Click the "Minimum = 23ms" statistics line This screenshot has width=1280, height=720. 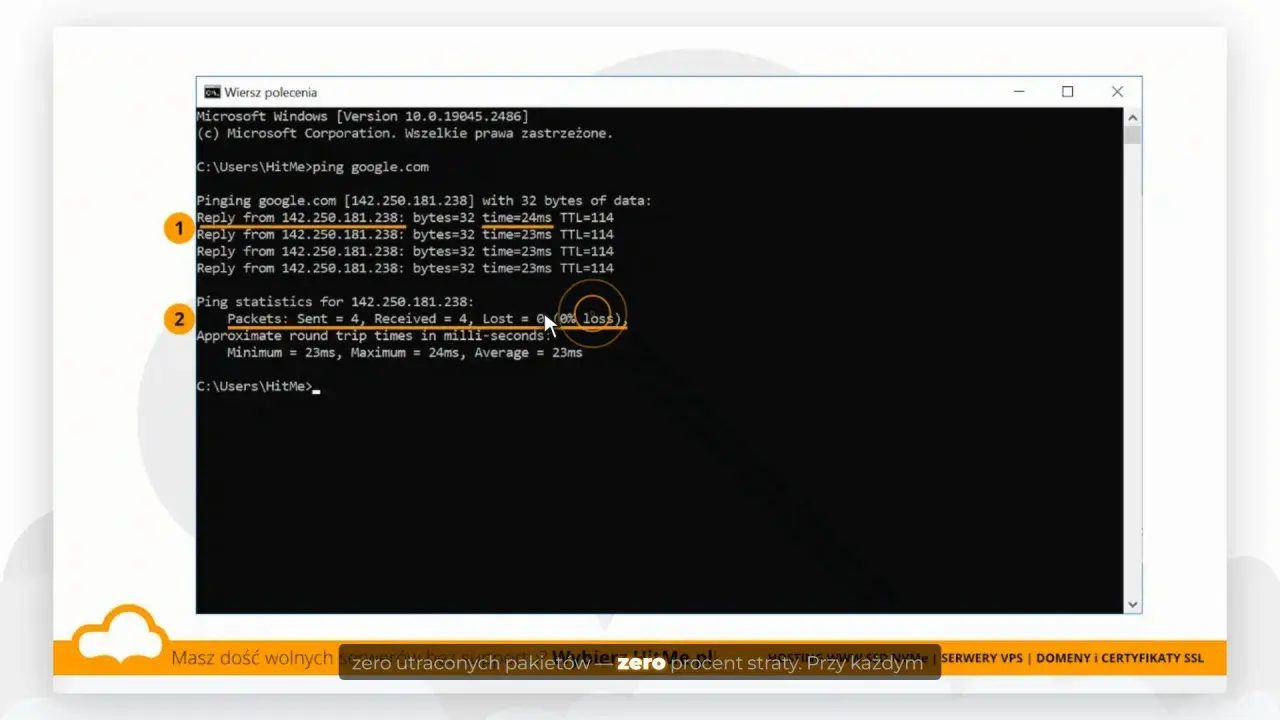click(x=405, y=353)
